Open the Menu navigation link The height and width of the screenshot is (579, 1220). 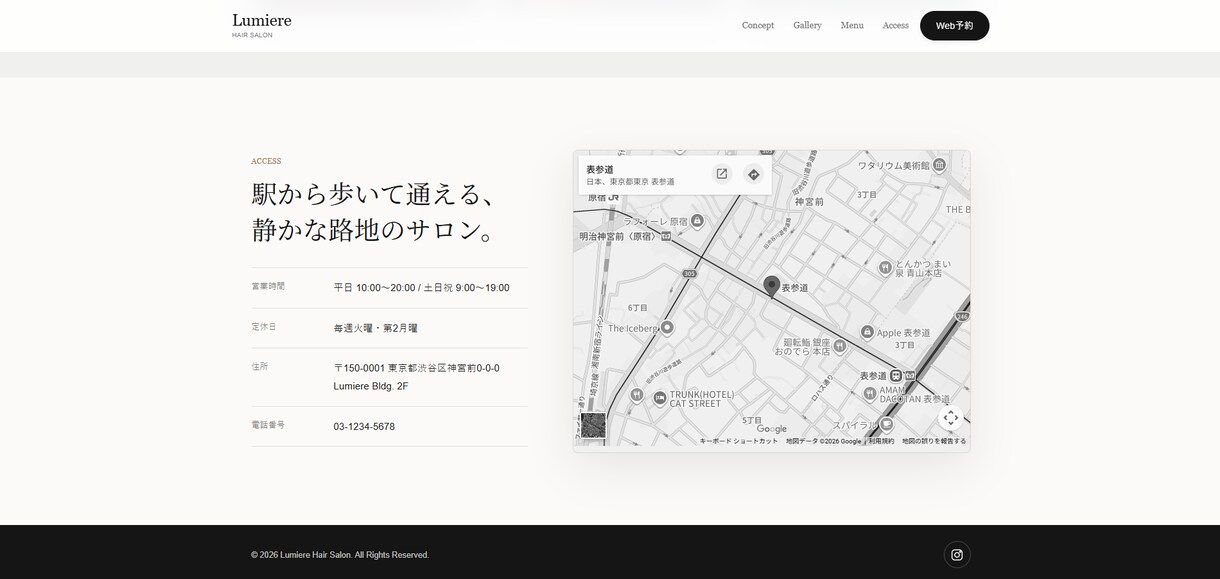tap(852, 25)
